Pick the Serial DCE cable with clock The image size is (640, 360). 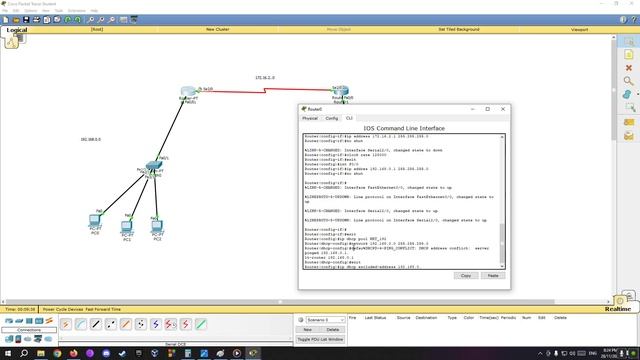171,324
